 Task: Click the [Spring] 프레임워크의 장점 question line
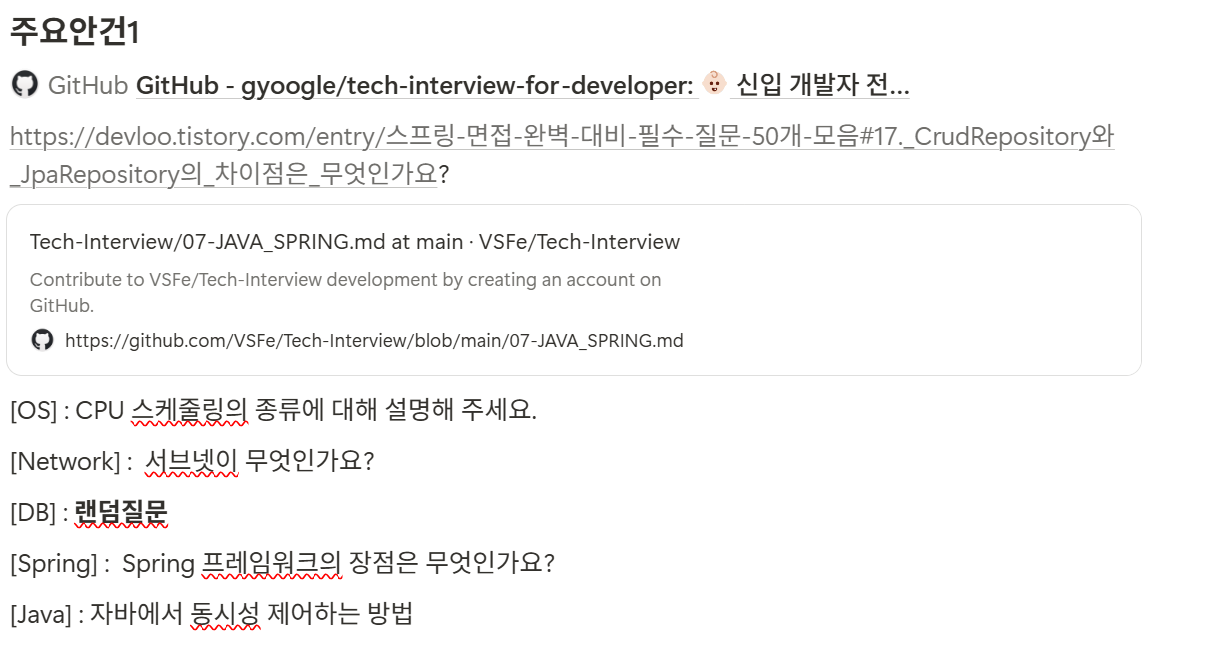pyautogui.click(x=282, y=563)
